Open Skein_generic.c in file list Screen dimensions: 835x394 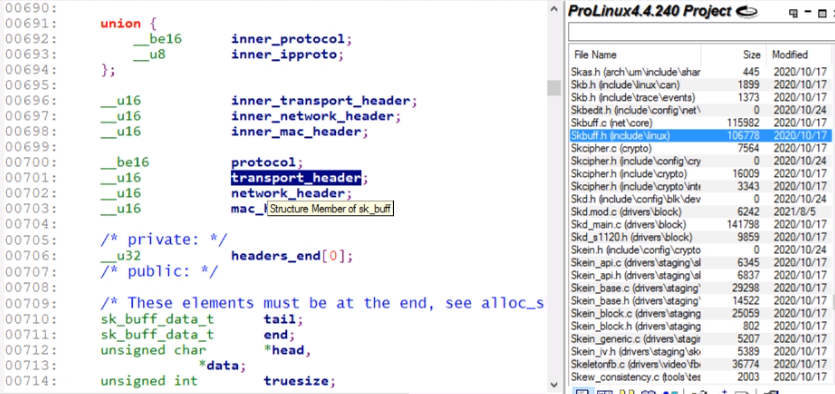point(700,339)
